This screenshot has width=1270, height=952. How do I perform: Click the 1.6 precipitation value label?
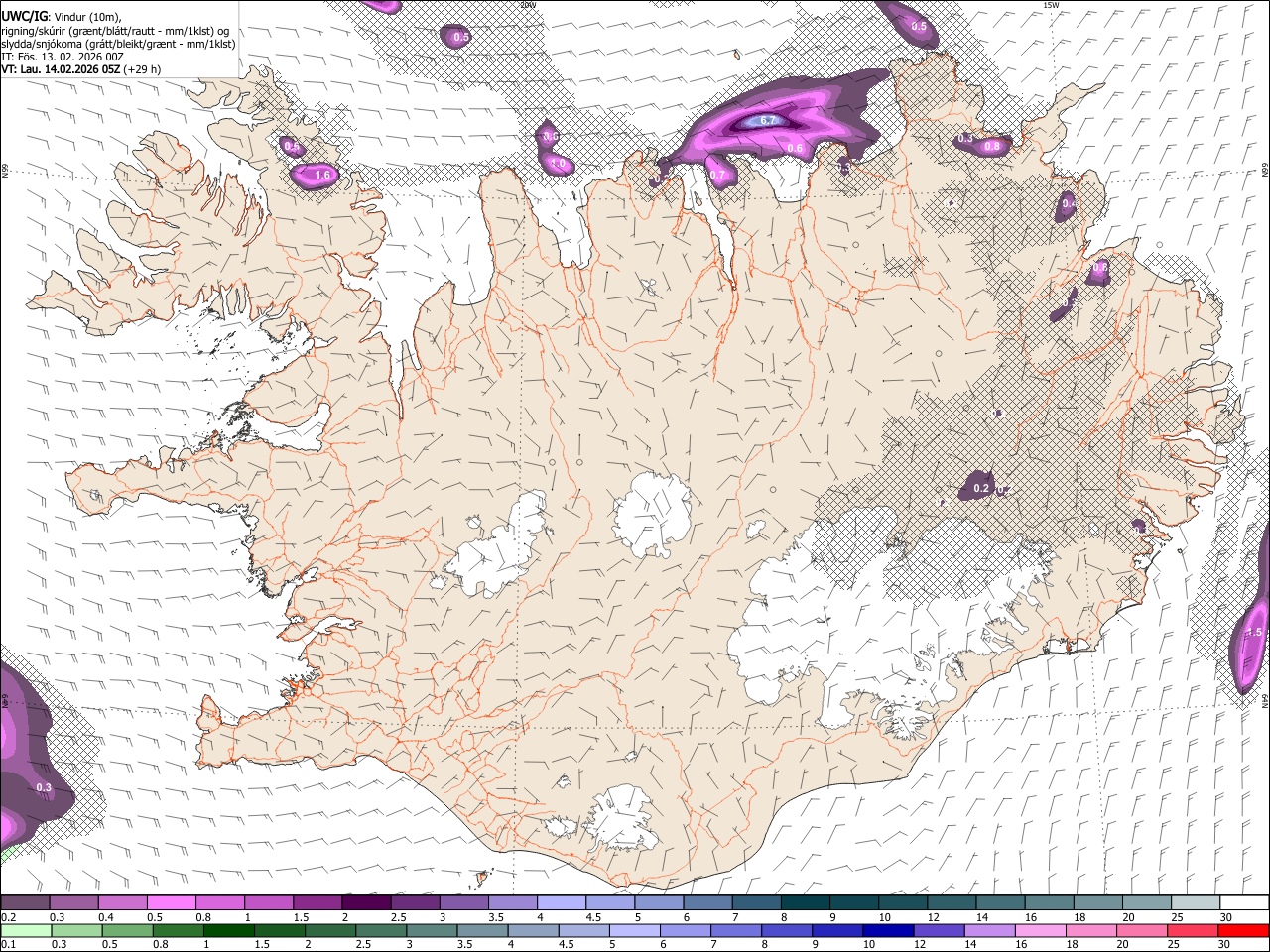(322, 176)
